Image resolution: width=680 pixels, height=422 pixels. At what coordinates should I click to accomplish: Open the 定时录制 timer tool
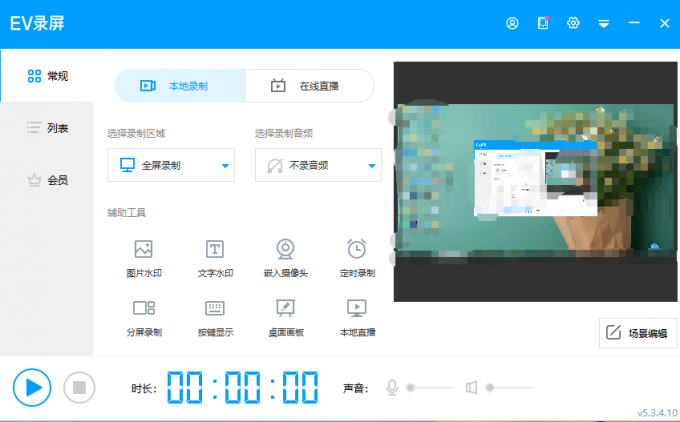357,258
